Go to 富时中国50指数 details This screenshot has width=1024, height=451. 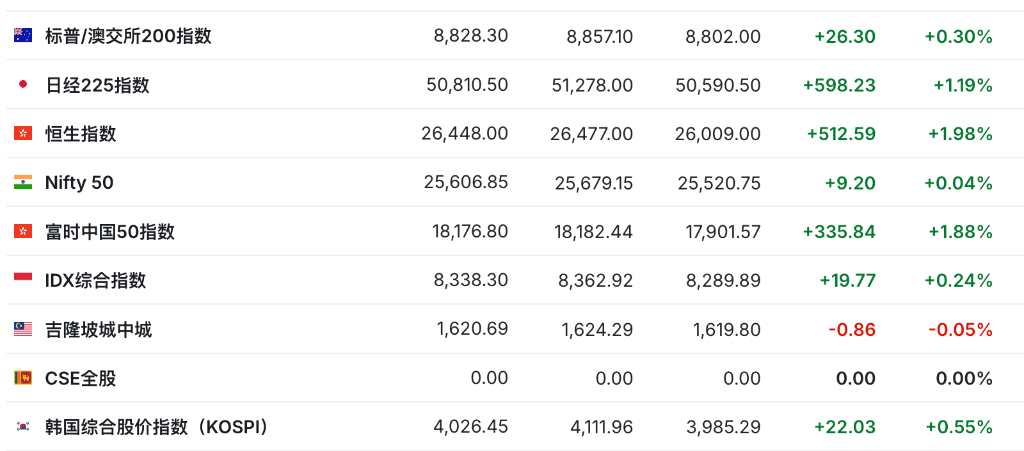click(110, 232)
